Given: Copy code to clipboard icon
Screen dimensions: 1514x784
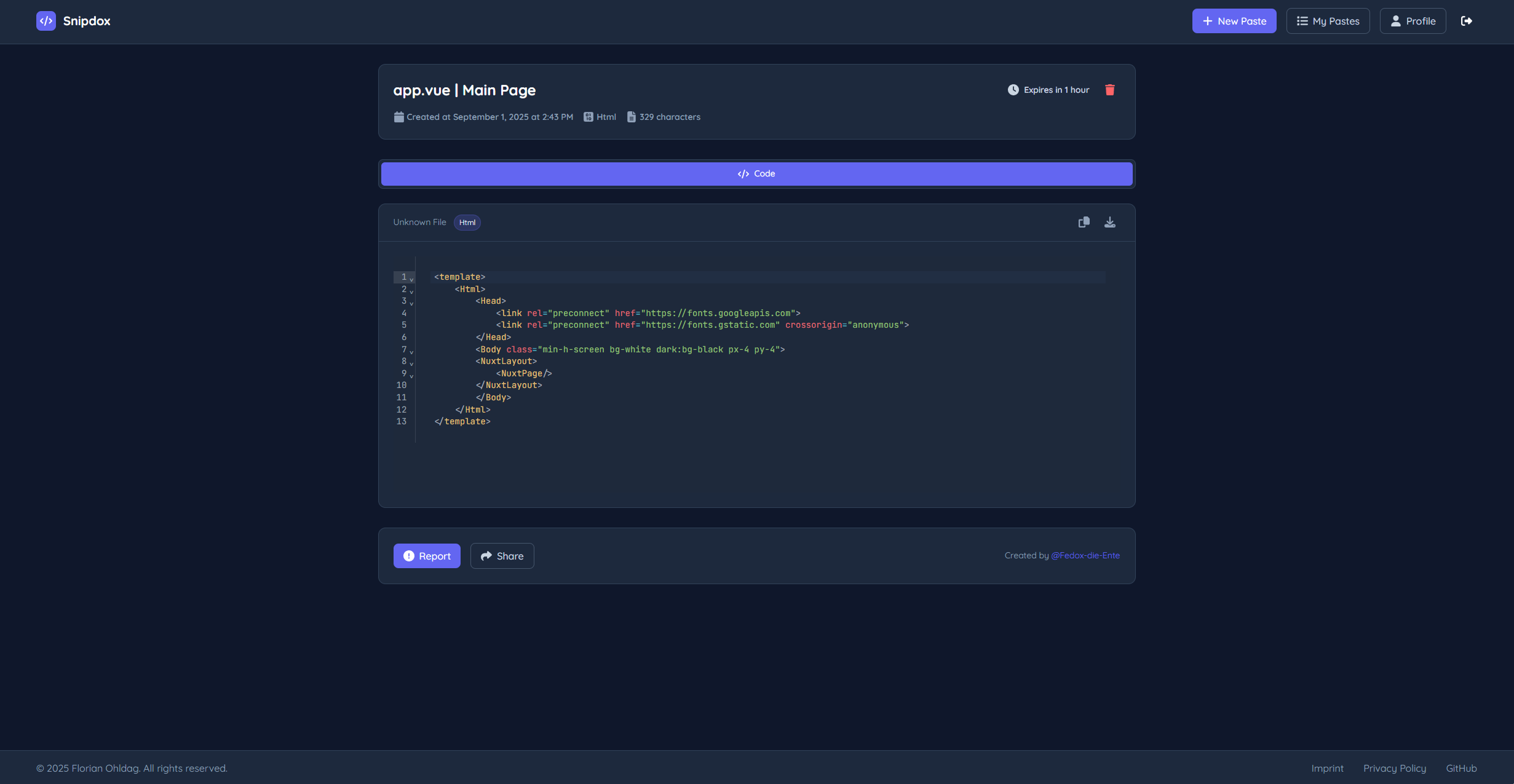Looking at the screenshot, I should click(x=1084, y=222).
